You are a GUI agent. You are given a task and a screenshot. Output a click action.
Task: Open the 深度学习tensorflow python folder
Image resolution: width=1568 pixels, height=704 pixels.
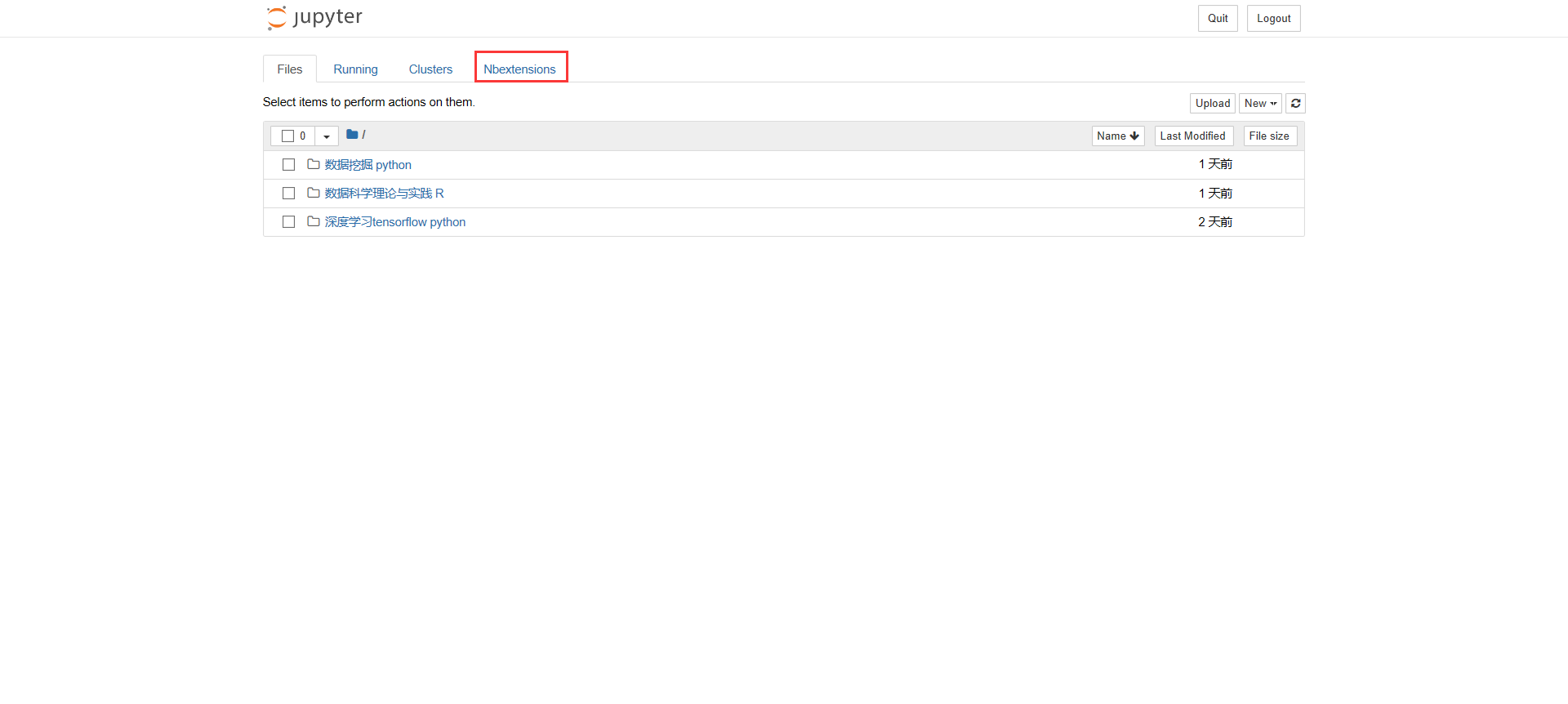click(x=395, y=222)
